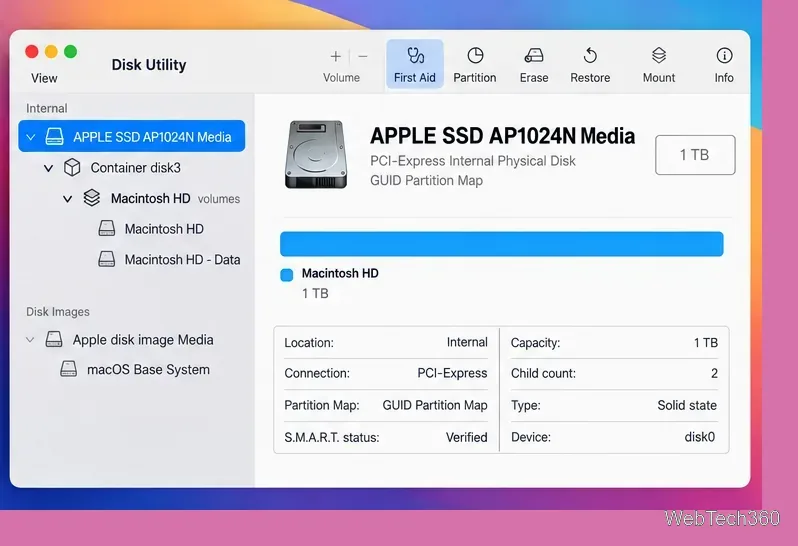Open the Info circle icon

pos(724,55)
